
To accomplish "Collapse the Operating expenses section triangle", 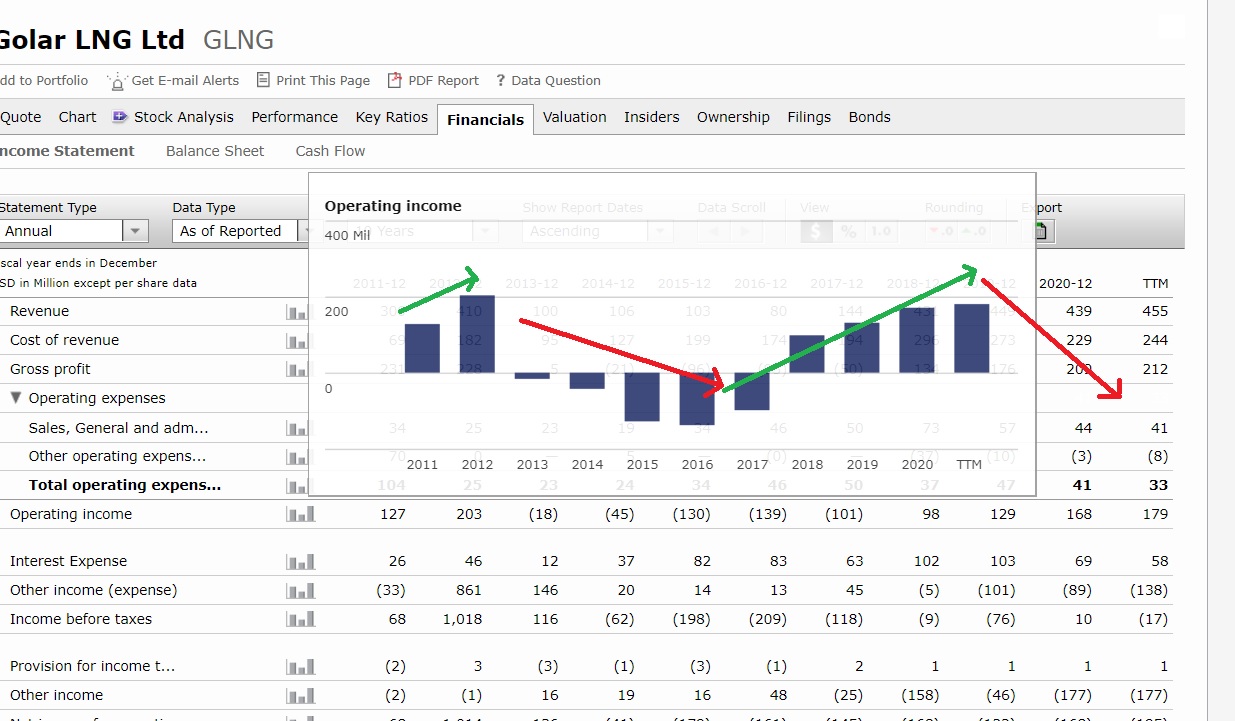I will (16, 398).
